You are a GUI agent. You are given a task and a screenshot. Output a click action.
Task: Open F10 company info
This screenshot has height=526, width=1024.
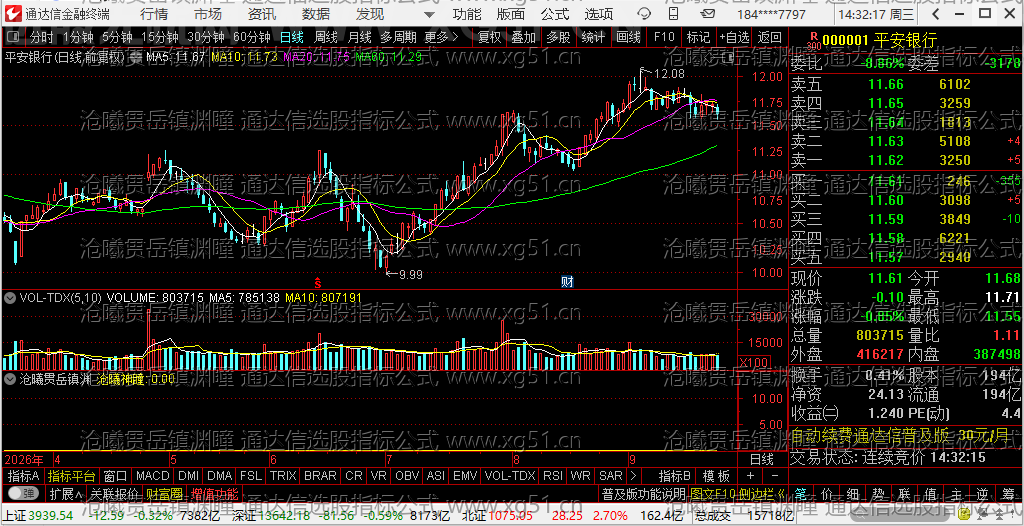[x=664, y=38]
